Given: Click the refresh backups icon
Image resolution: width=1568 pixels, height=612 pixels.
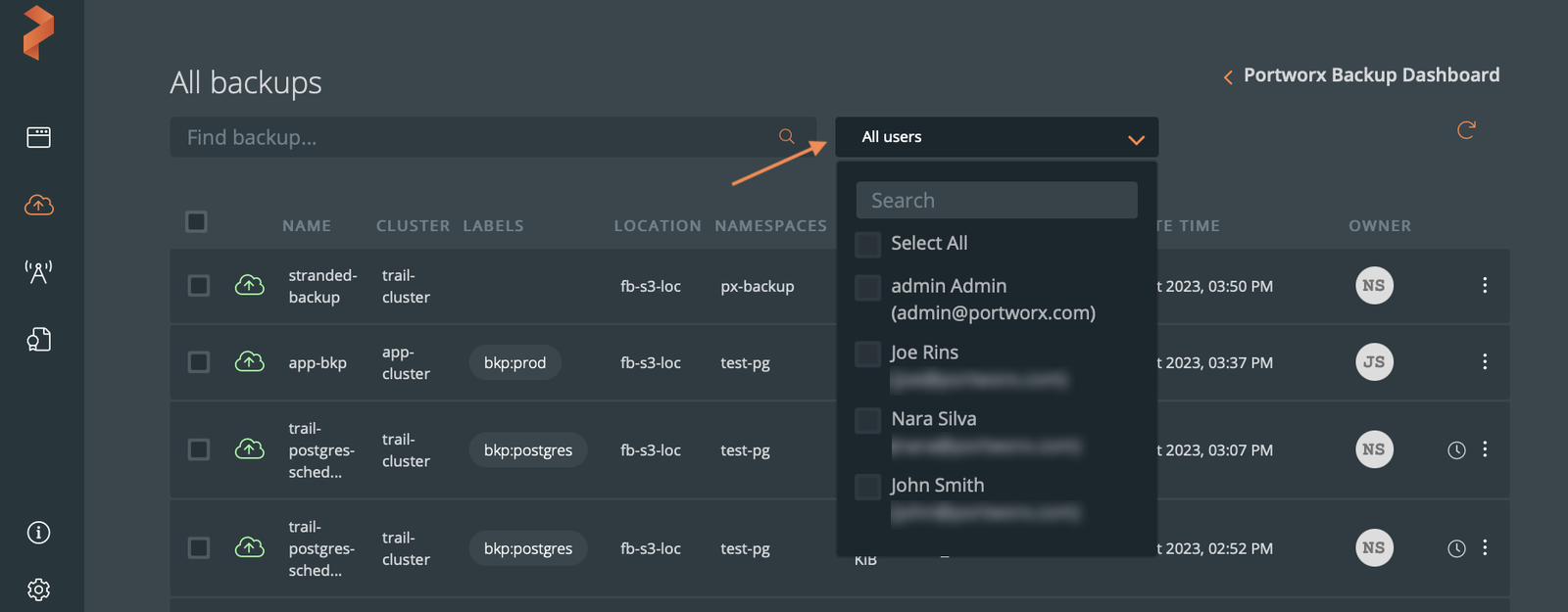Looking at the screenshot, I should coord(1466,130).
